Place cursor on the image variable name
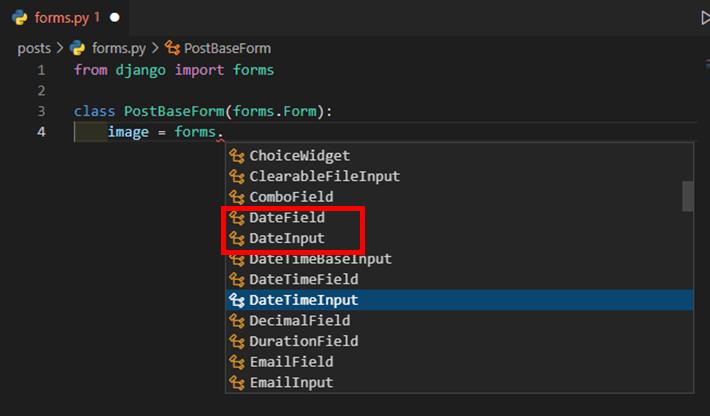710x416 pixels. pyautogui.click(x=128, y=133)
